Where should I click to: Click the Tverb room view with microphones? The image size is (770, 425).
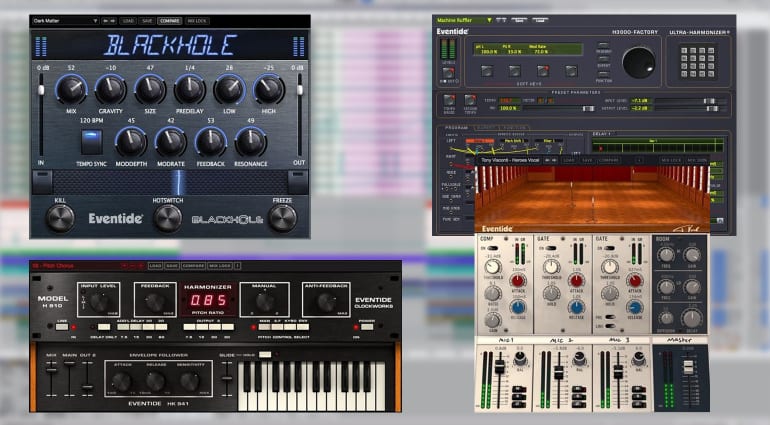click(592, 198)
